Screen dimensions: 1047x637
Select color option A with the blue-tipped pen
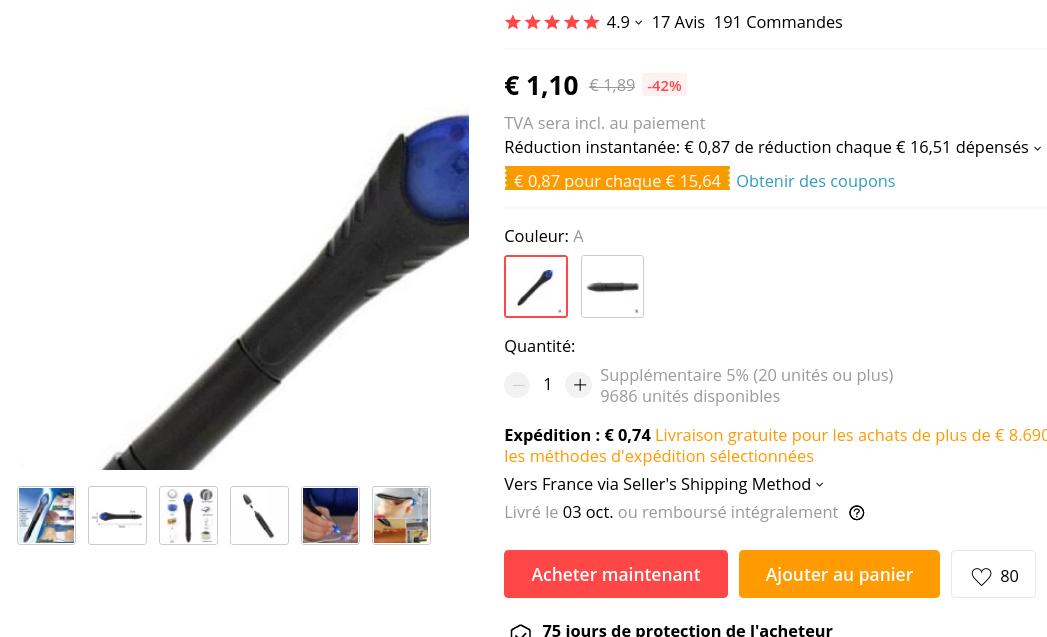(x=536, y=286)
